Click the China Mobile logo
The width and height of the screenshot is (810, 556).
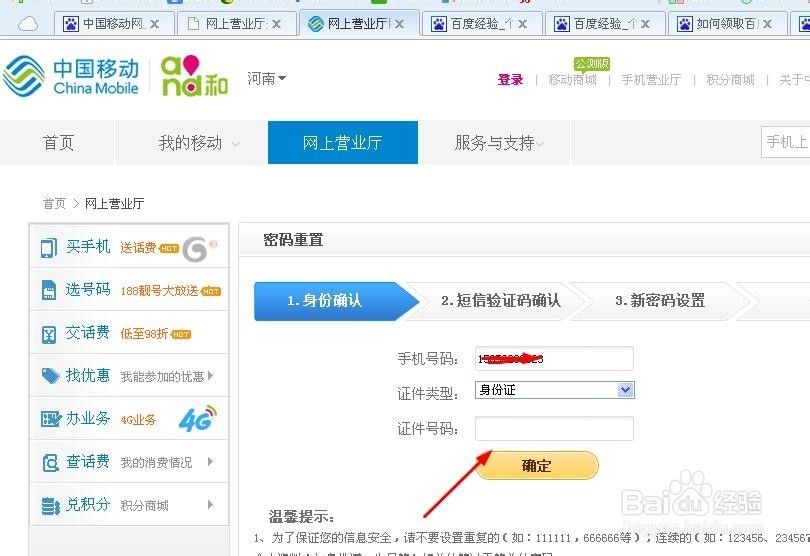71,76
